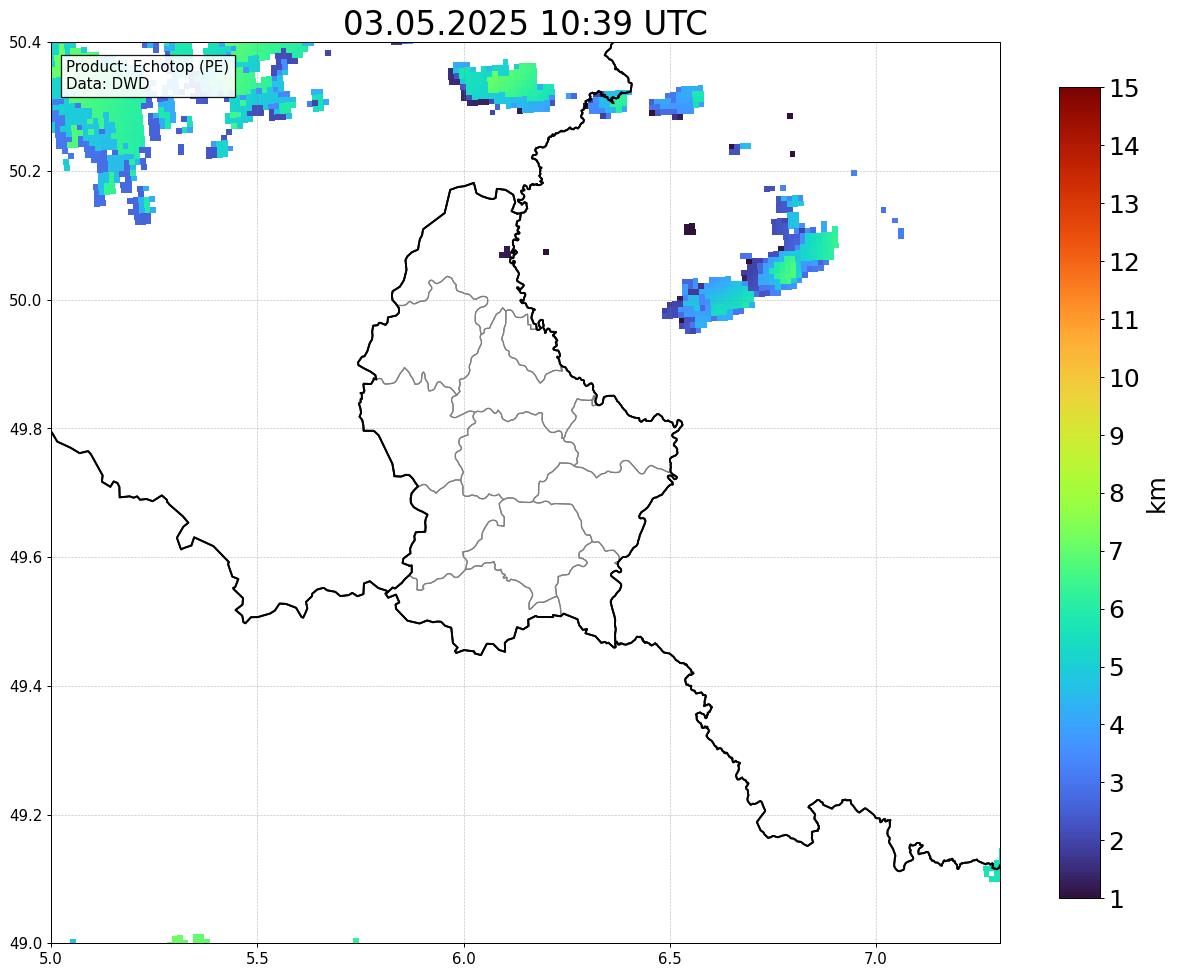Click latitude axis label 49.6
The height and width of the screenshot is (976, 1178).
(x=26, y=557)
